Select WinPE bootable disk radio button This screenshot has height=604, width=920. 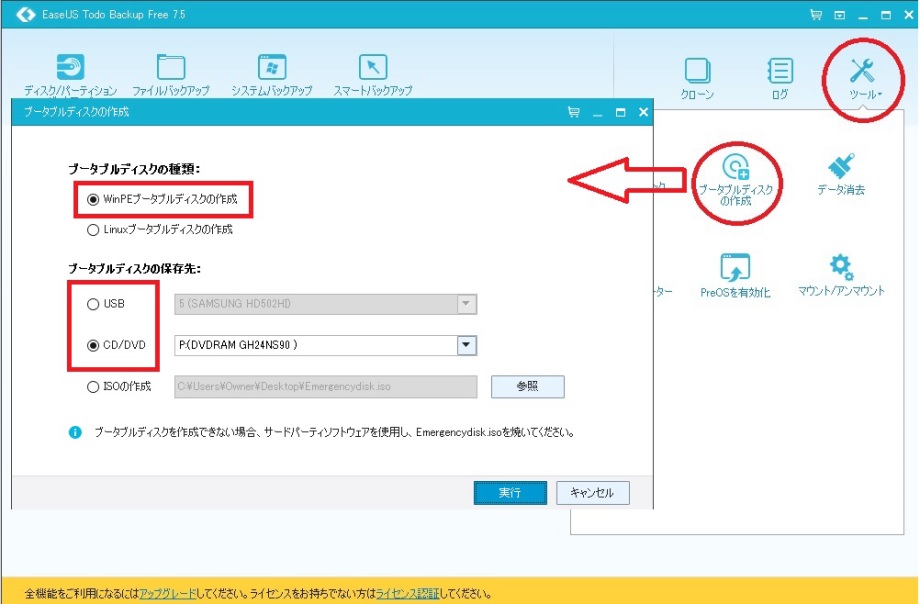(x=94, y=199)
